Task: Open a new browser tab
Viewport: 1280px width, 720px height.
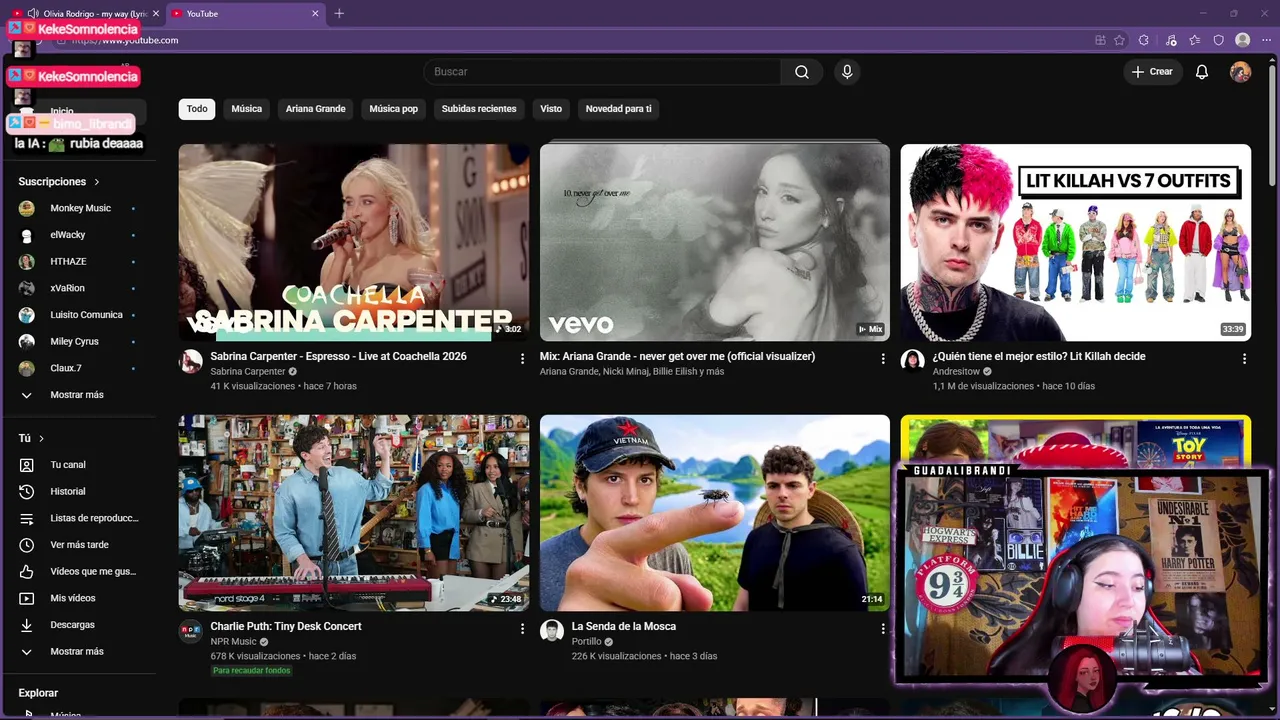Action: pyautogui.click(x=339, y=13)
